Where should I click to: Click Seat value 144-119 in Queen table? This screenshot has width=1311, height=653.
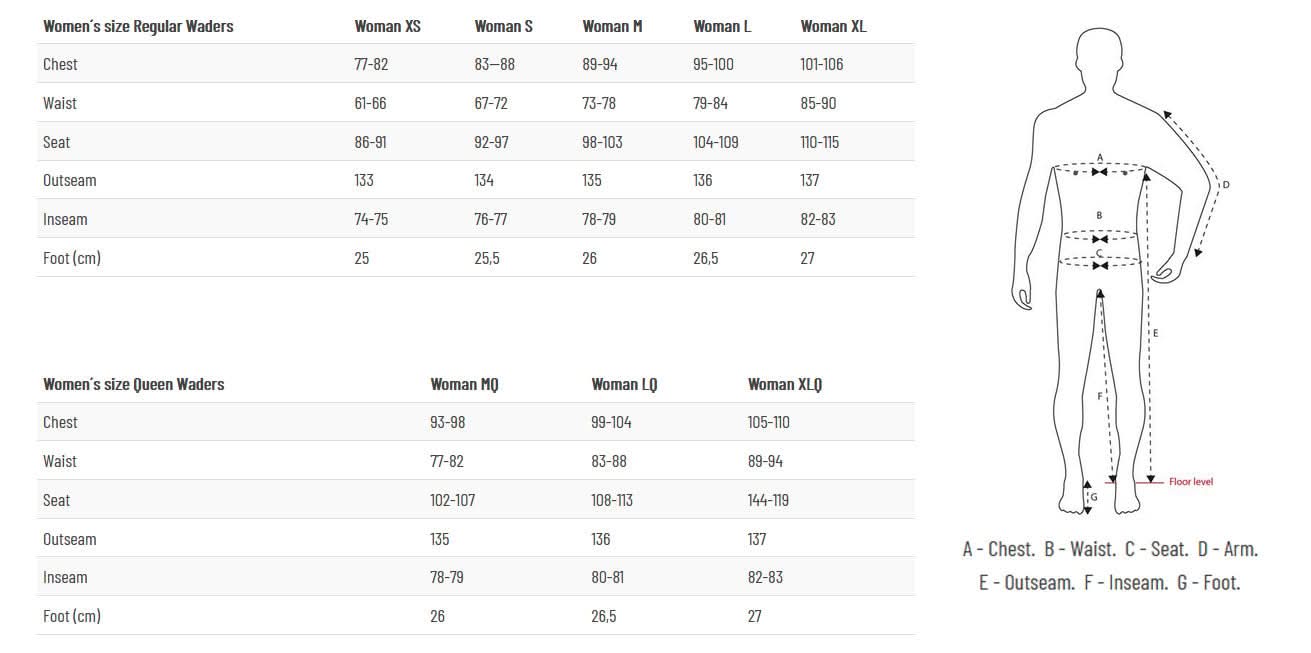coord(768,500)
